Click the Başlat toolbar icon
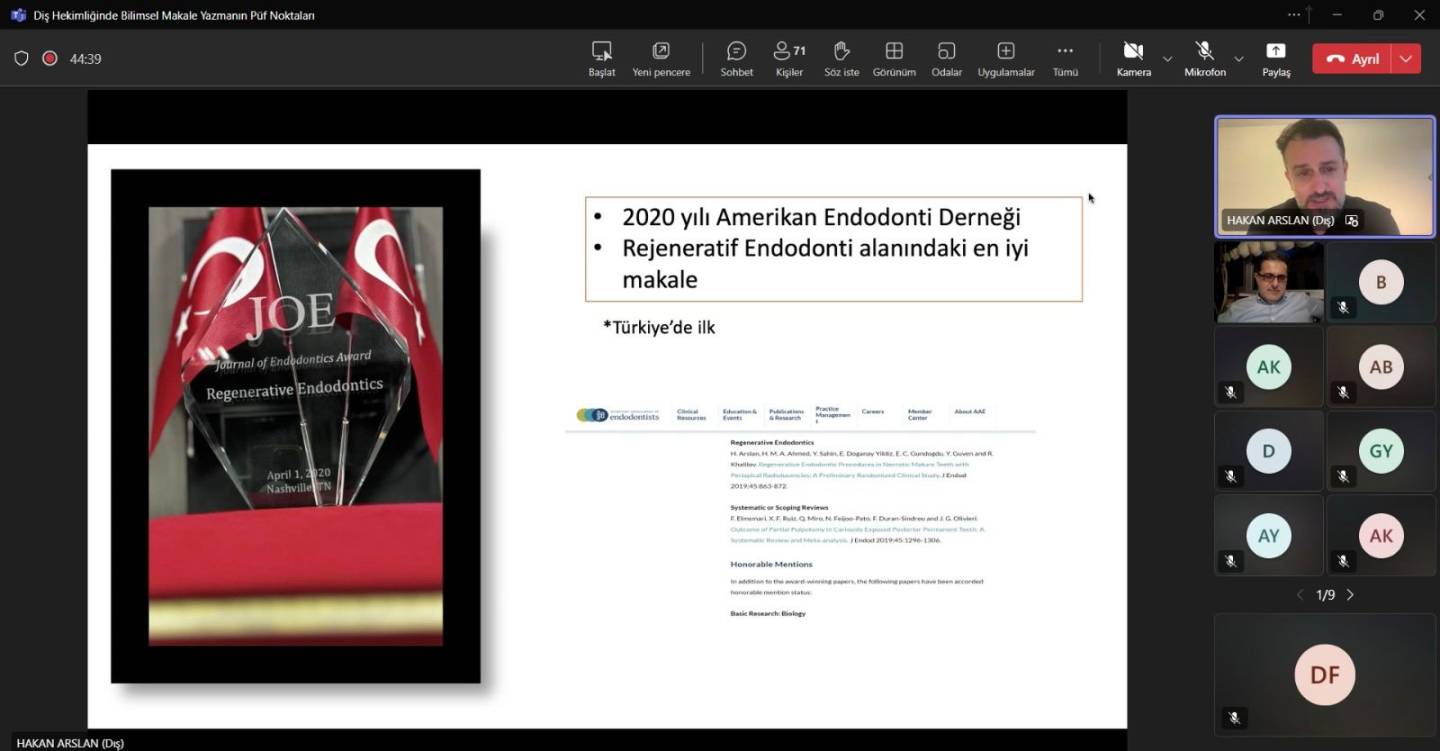Screen dimensions: 1440x751 pos(601,59)
